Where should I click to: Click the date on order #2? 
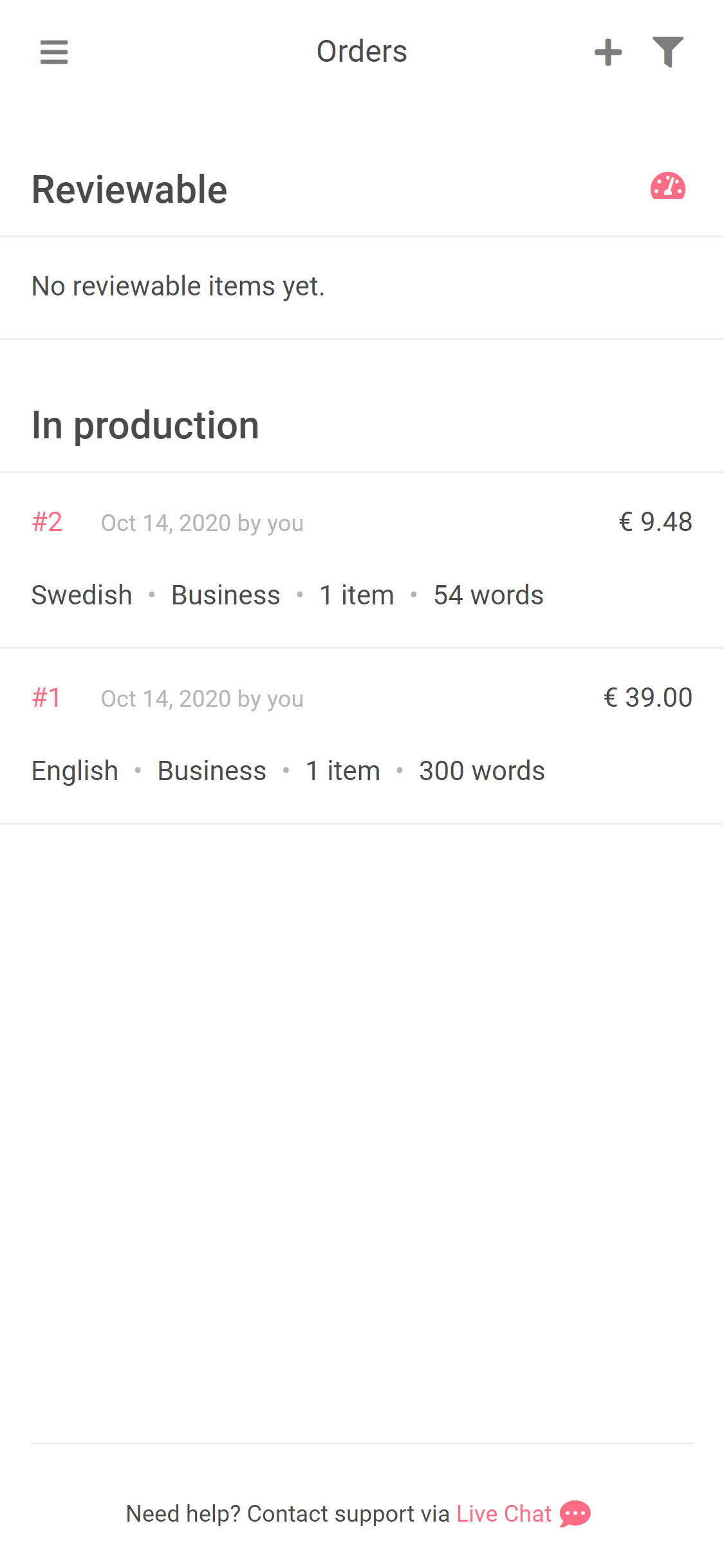coord(202,523)
